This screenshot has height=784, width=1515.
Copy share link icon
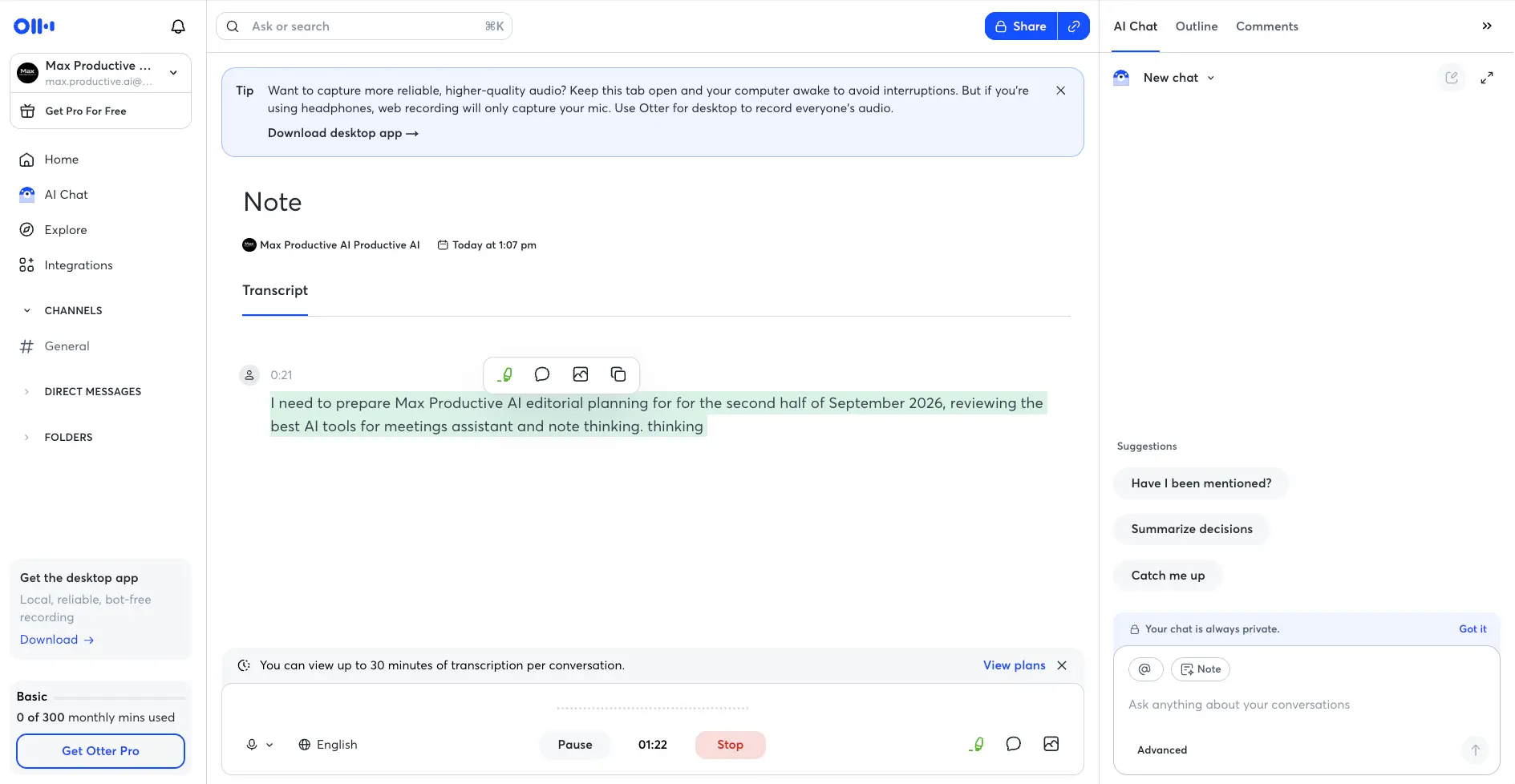[1074, 26]
